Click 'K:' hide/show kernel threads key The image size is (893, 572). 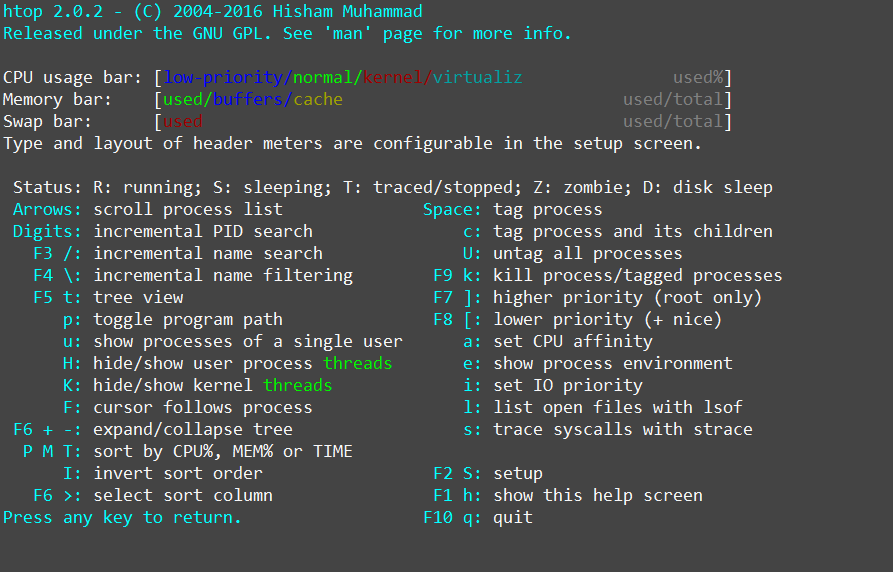click(x=72, y=385)
